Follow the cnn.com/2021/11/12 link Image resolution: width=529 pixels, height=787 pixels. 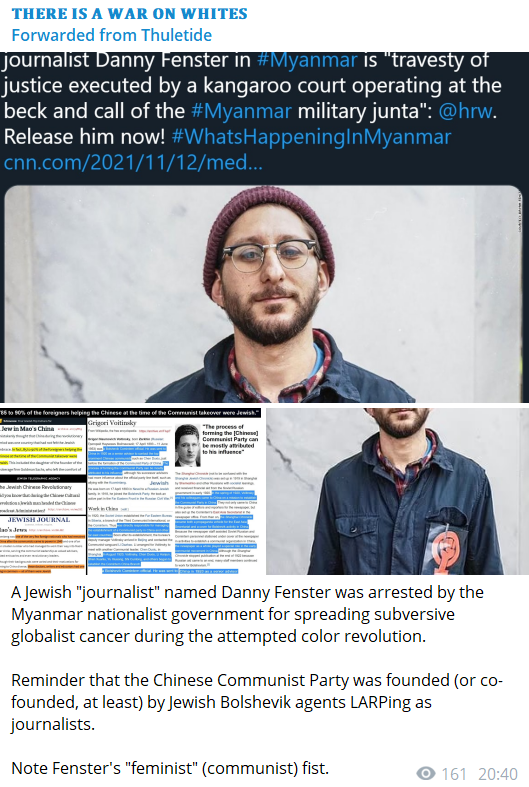click(133, 162)
